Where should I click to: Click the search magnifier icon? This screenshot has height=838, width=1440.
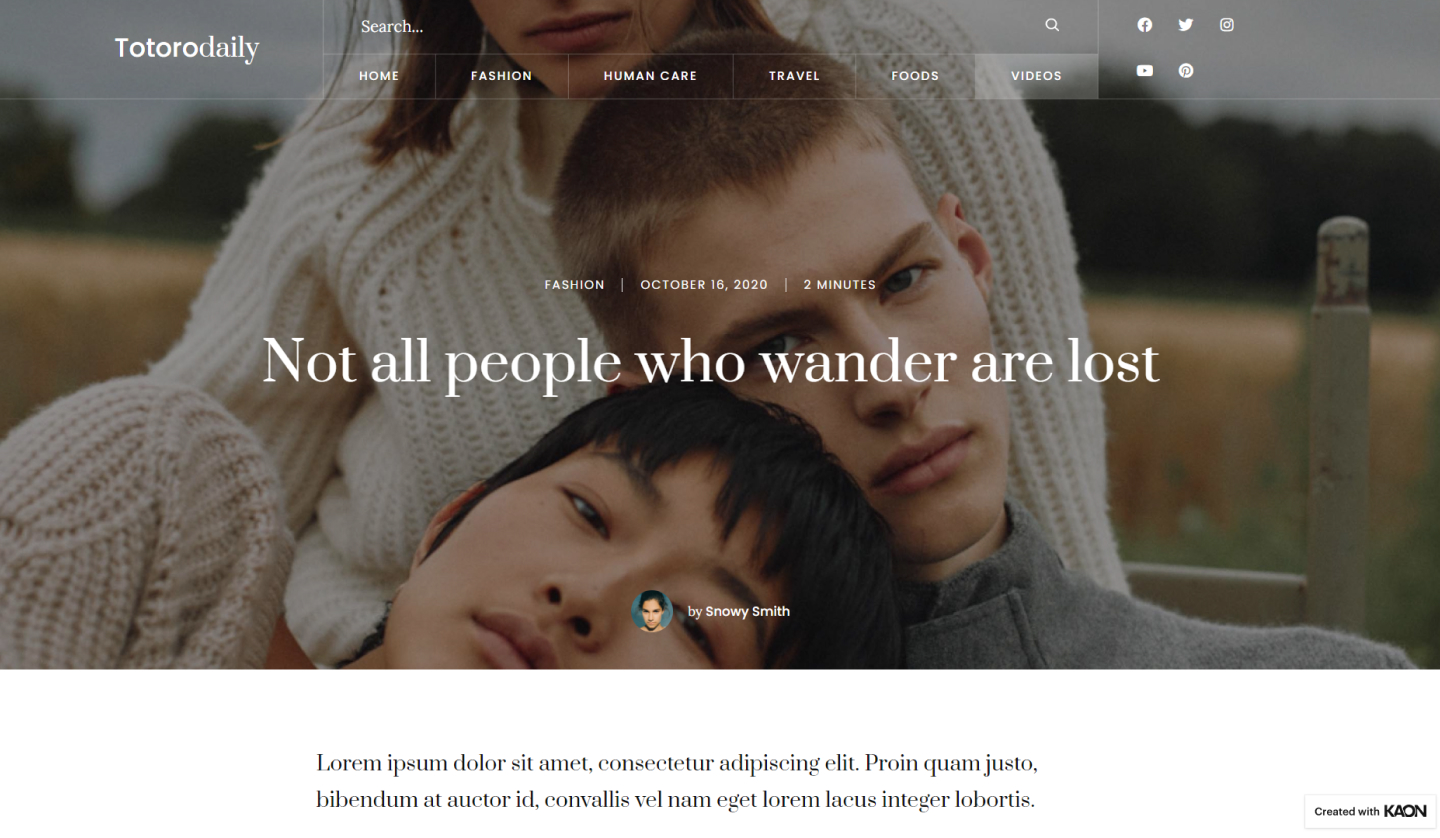click(x=1052, y=25)
